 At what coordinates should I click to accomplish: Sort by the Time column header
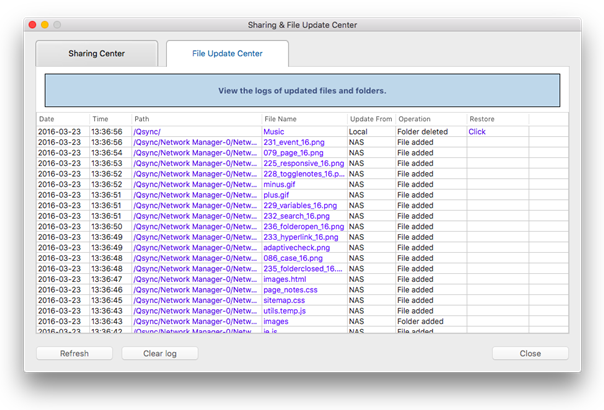click(111, 119)
